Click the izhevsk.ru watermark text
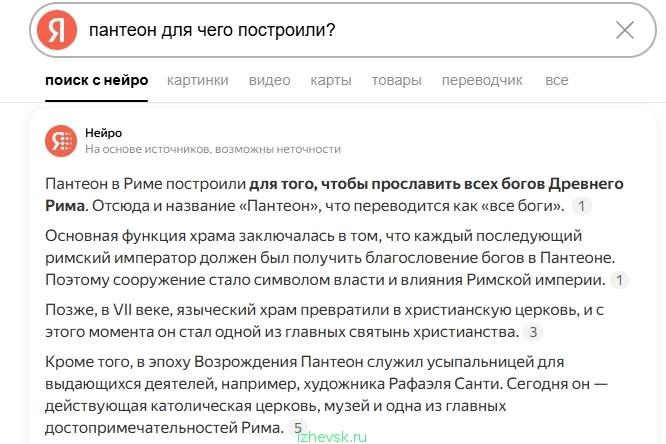666x444 pixels. [332, 437]
